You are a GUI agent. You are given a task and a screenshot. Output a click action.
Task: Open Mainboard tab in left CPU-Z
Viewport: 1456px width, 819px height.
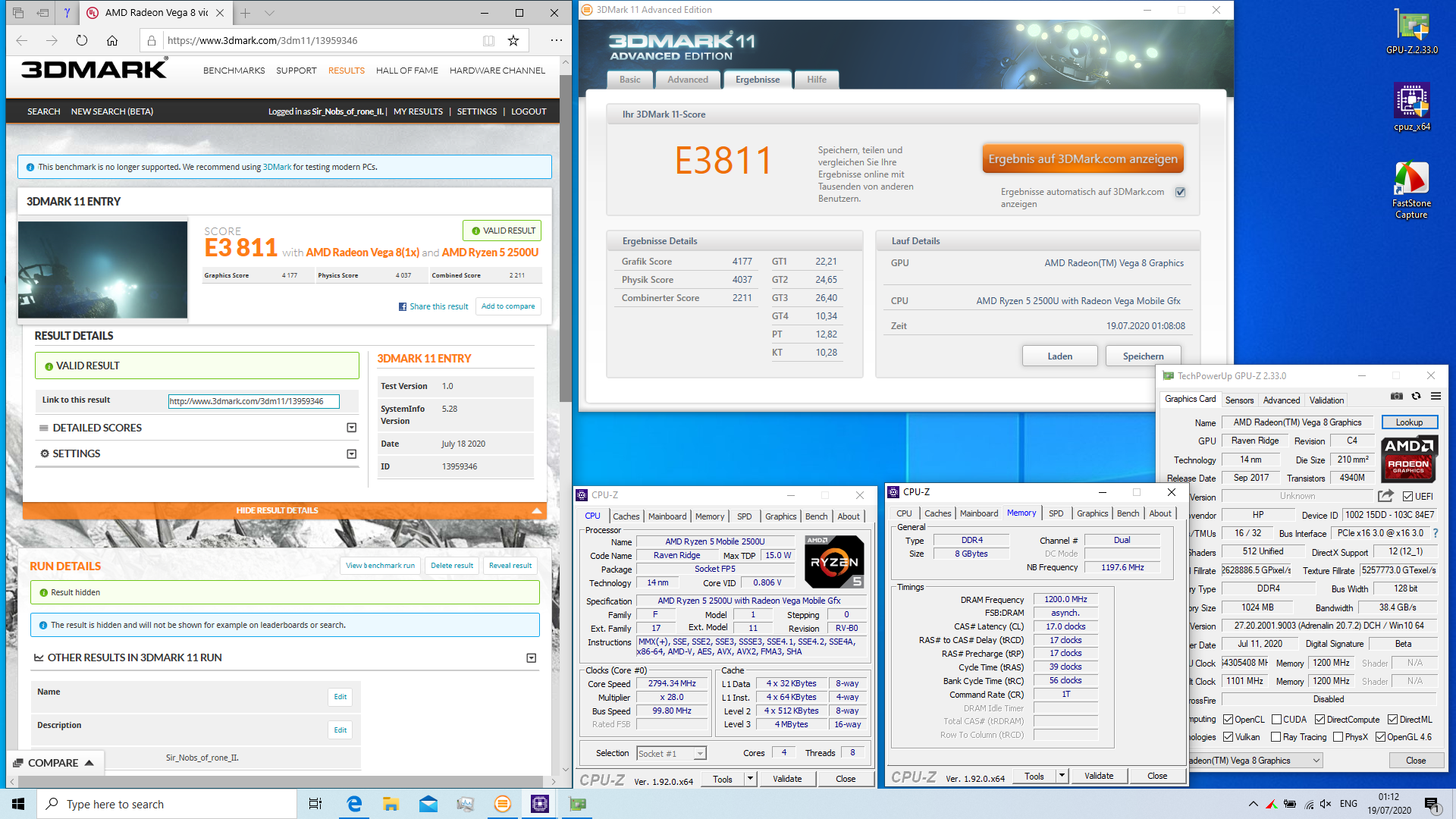click(667, 516)
